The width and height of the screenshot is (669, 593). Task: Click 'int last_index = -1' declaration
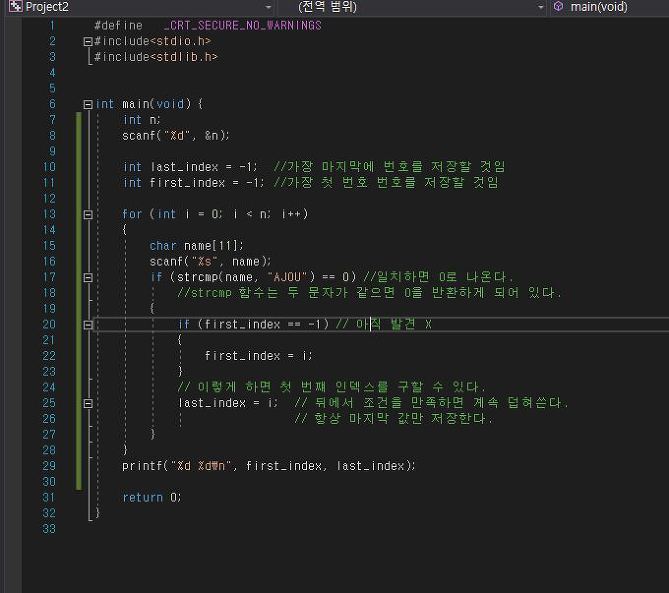click(190, 167)
